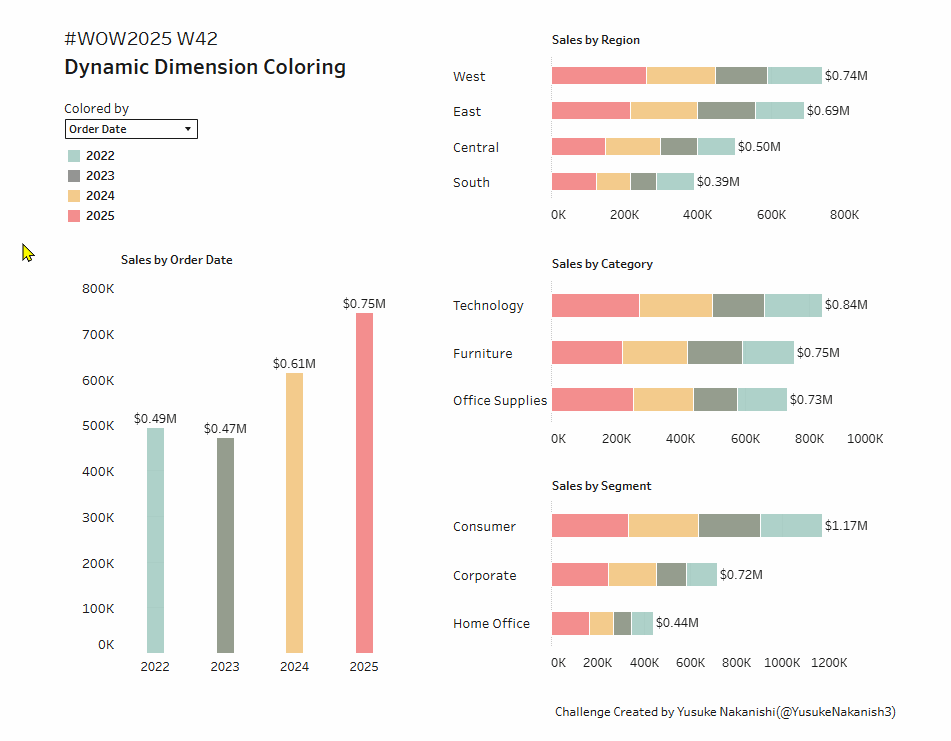951x741 pixels.
Task: Select the 2023 legend color swatch
Action: coord(73,176)
